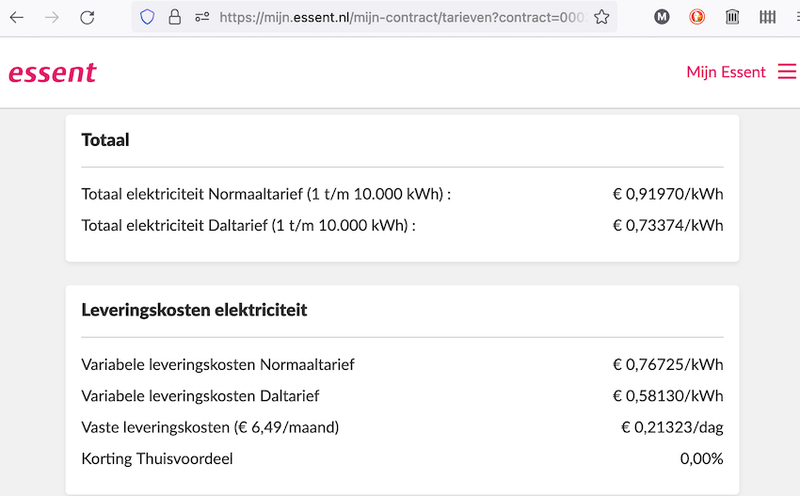This screenshot has height=496, width=800.
Task: Select the Vaste leveringskosten label
Action: (x=210, y=427)
